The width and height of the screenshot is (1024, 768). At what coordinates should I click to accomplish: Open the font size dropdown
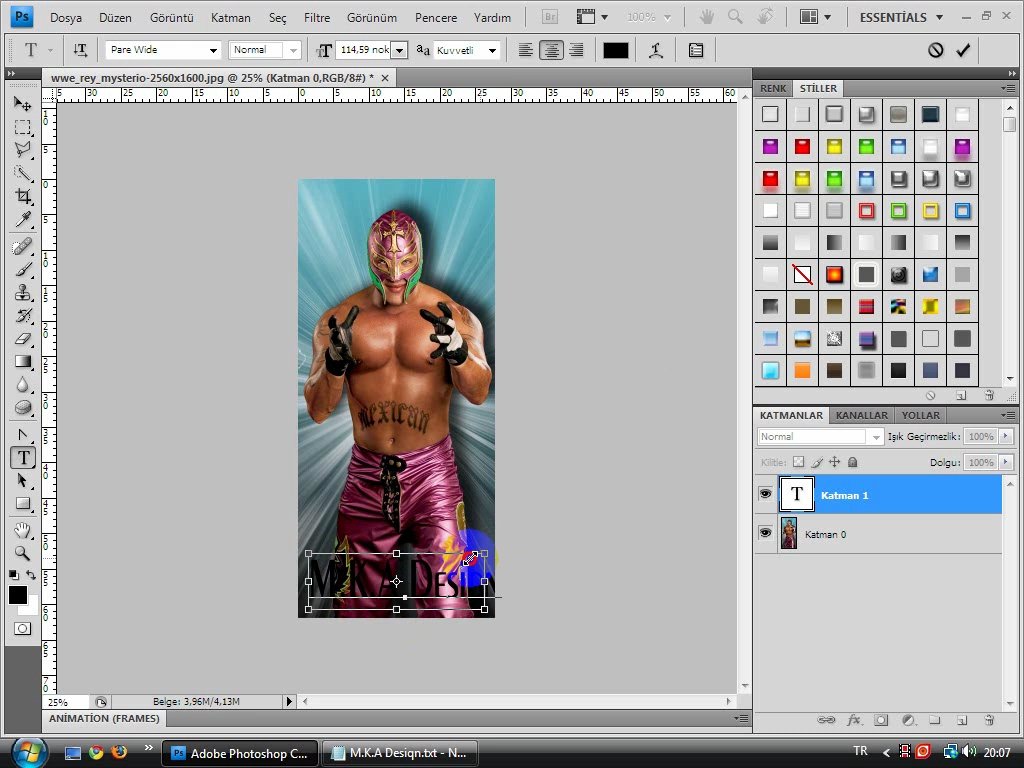[x=400, y=50]
